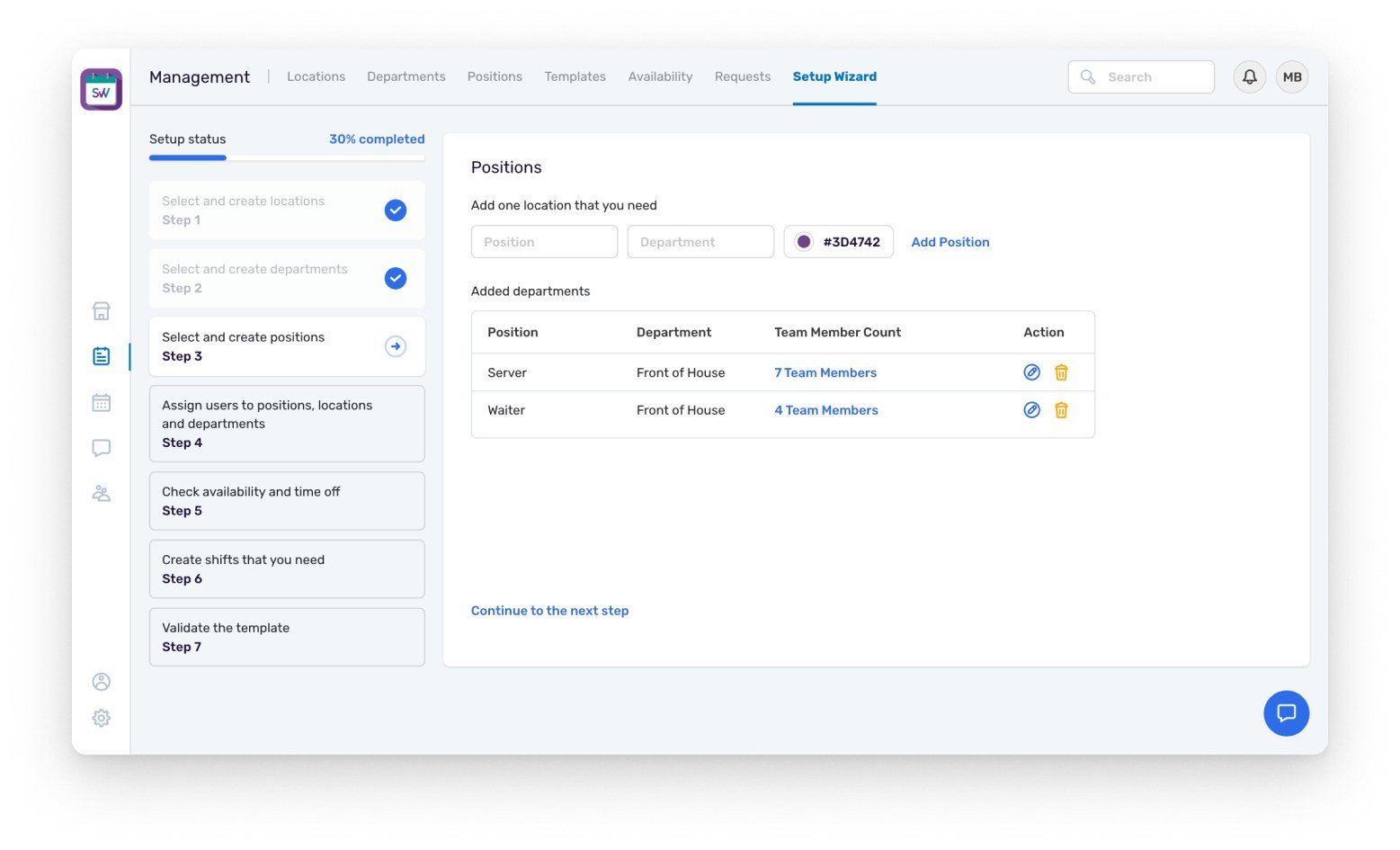
Task: Switch to the Requests tab
Action: (x=743, y=76)
